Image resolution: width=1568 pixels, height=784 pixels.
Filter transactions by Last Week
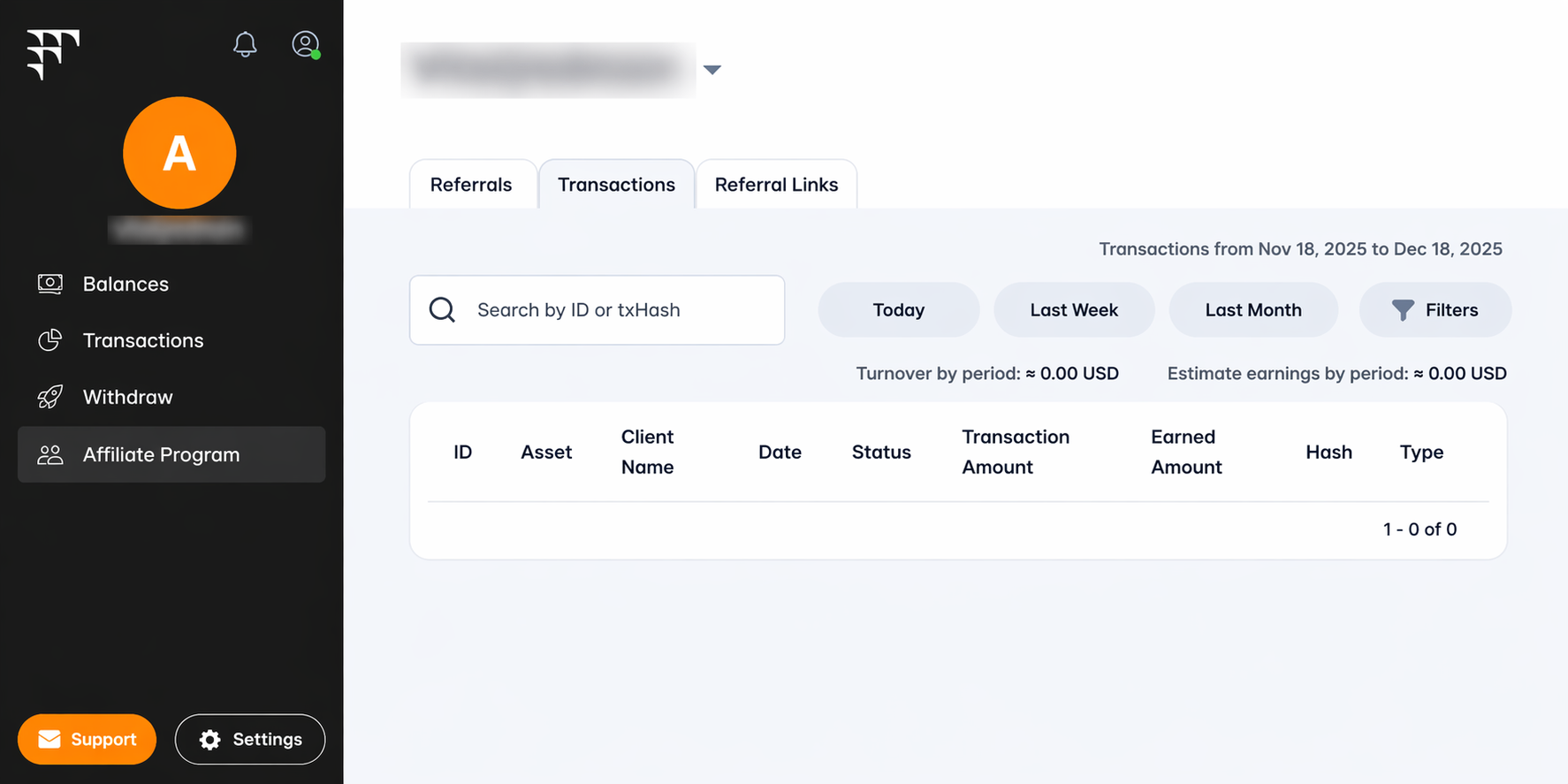pyautogui.click(x=1074, y=309)
